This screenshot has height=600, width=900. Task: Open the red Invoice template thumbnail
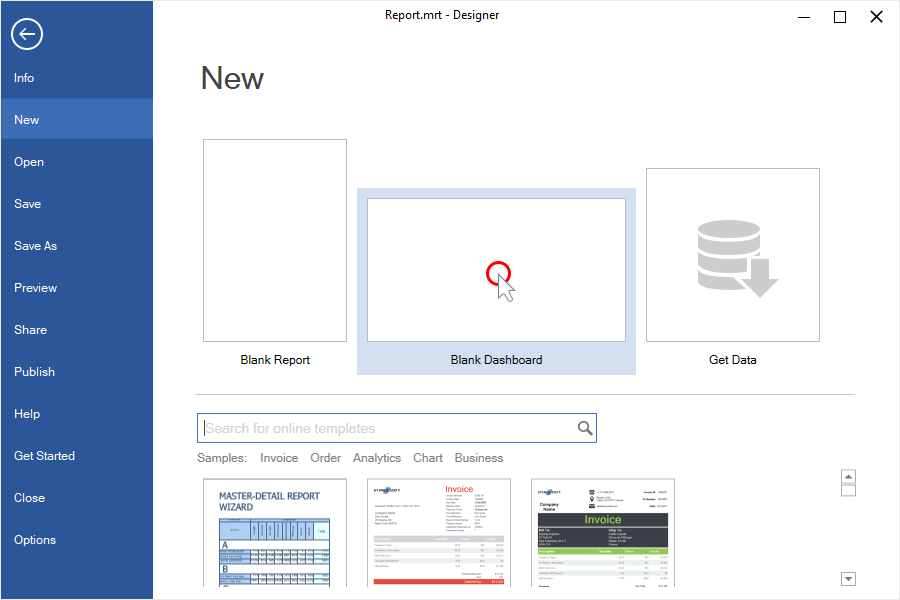coord(439,532)
